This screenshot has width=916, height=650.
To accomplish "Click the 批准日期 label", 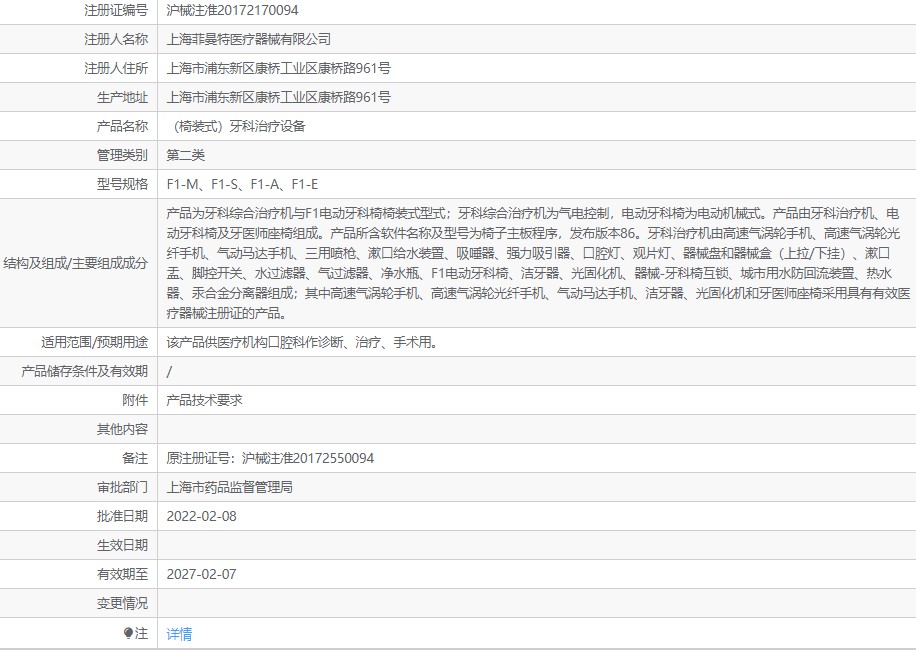I will 122,516.
